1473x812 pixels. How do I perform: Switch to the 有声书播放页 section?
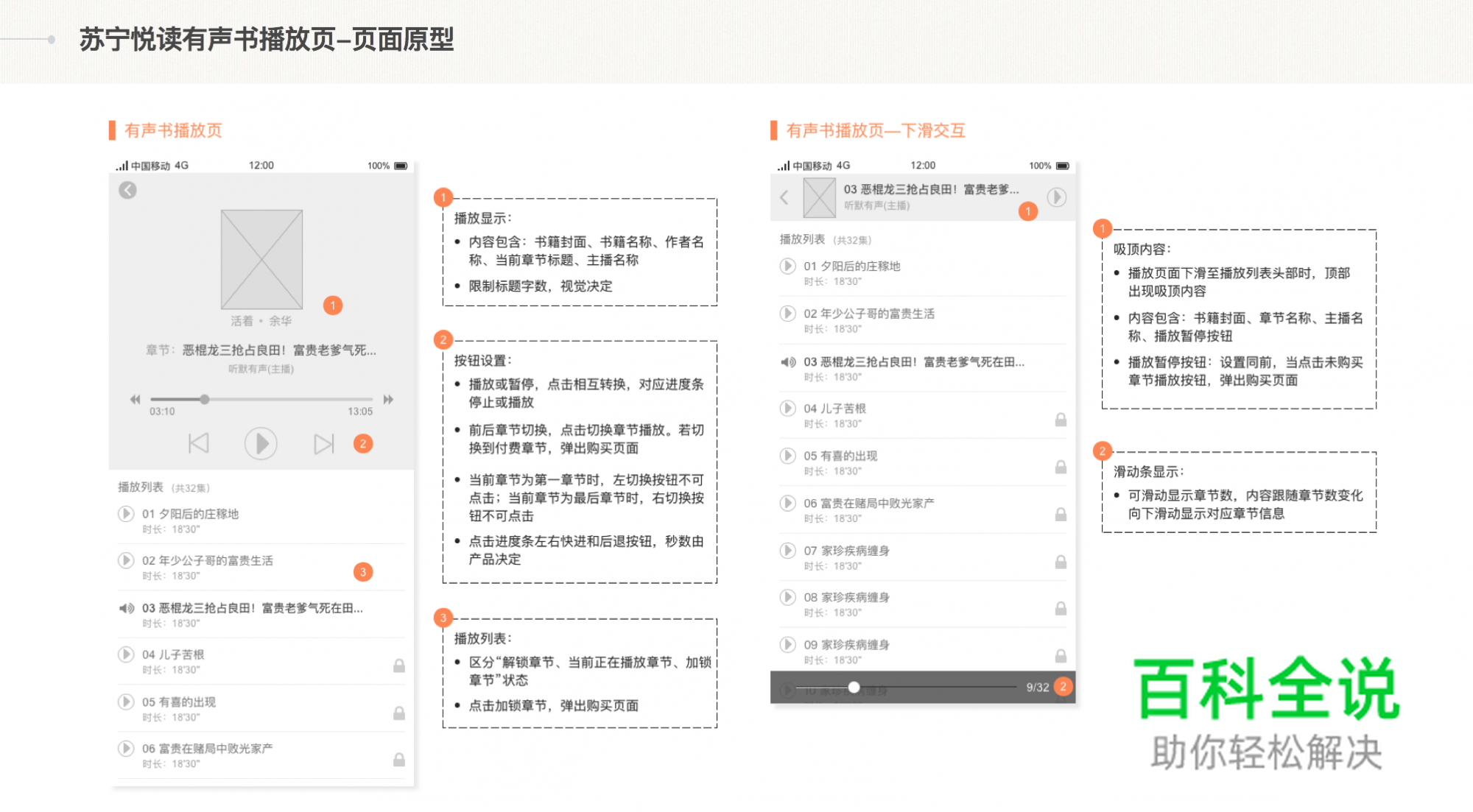173,130
